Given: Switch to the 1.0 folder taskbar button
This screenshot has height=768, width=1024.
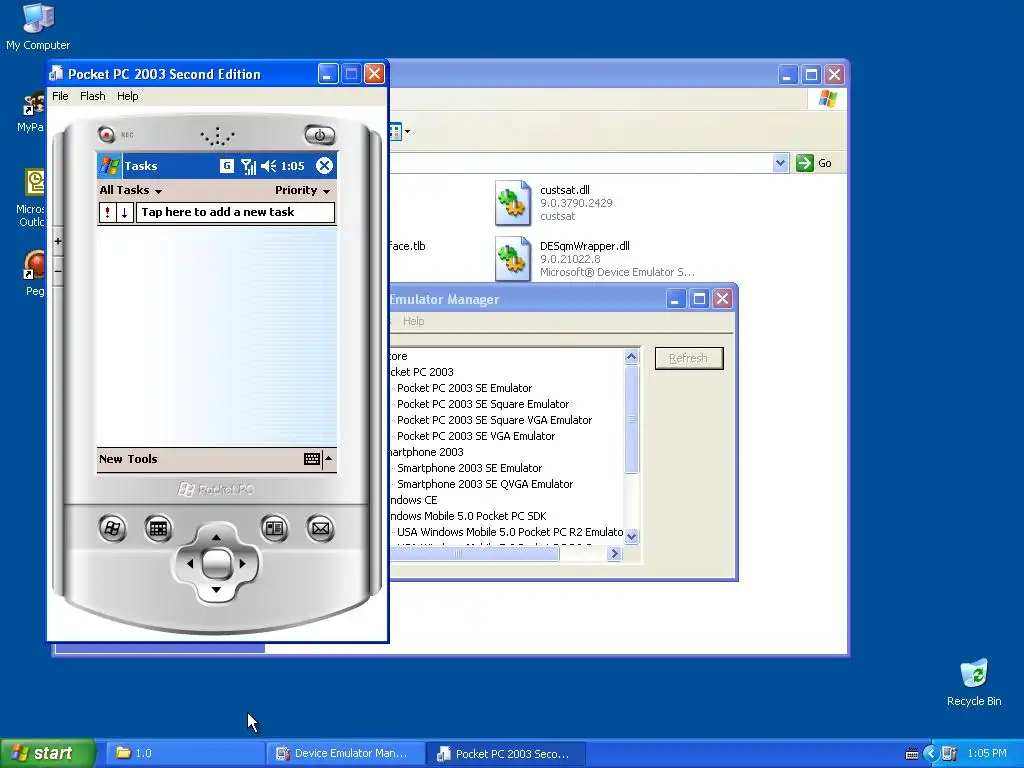Looking at the screenshot, I should pos(184,754).
